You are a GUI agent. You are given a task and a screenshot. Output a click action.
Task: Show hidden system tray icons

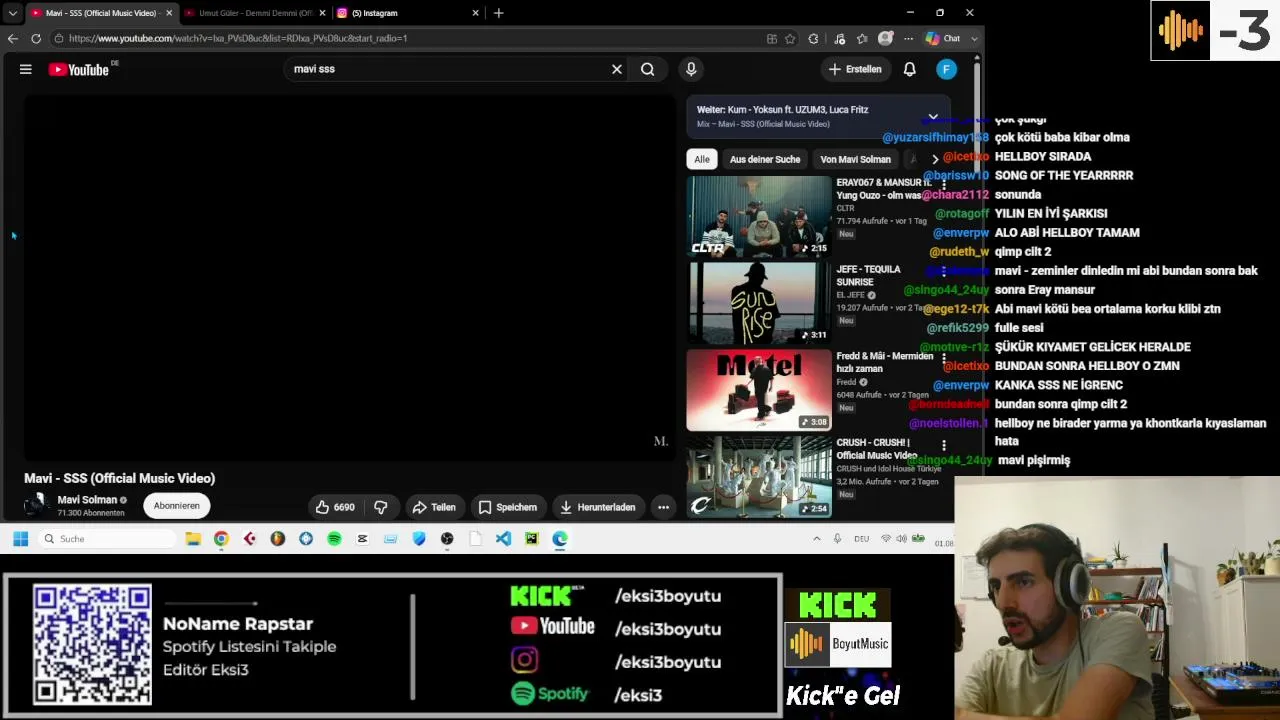coord(817,539)
